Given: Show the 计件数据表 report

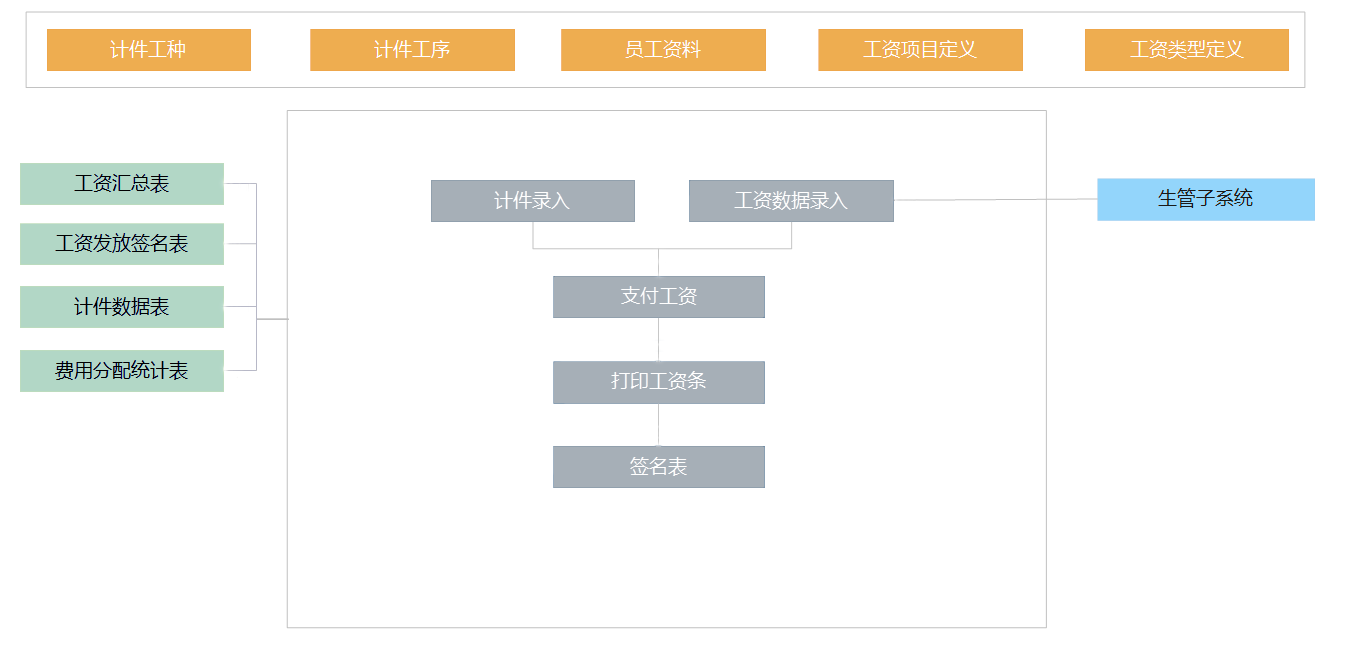Looking at the screenshot, I should (x=122, y=307).
